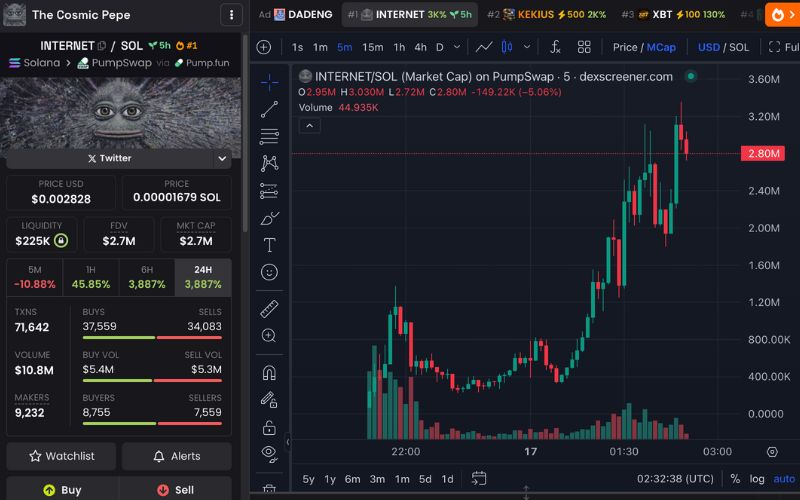Open the indicators fx button
800x500 pixels.
pos(555,47)
